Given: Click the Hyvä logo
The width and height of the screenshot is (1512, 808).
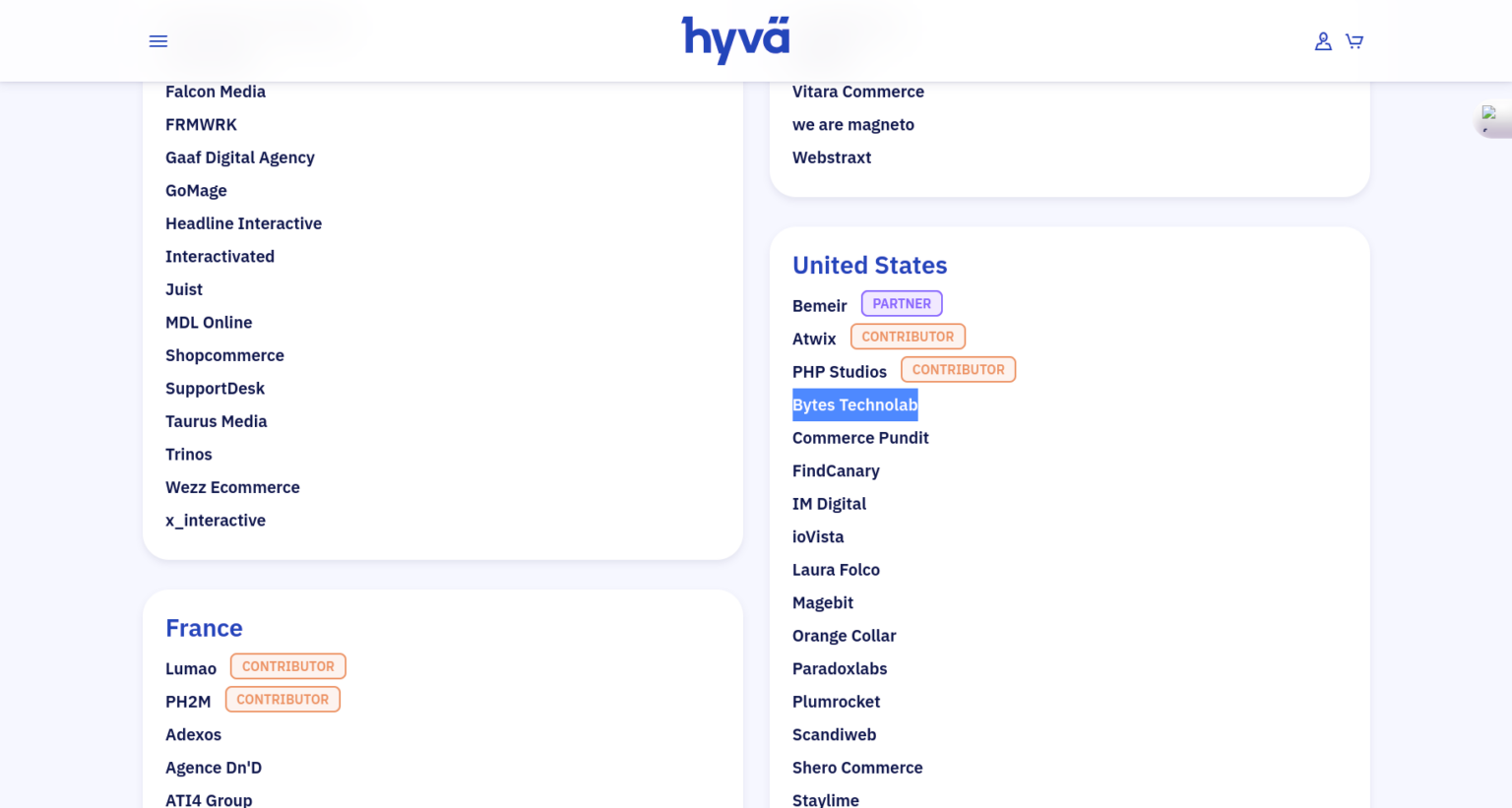Looking at the screenshot, I should tap(735, 40).
